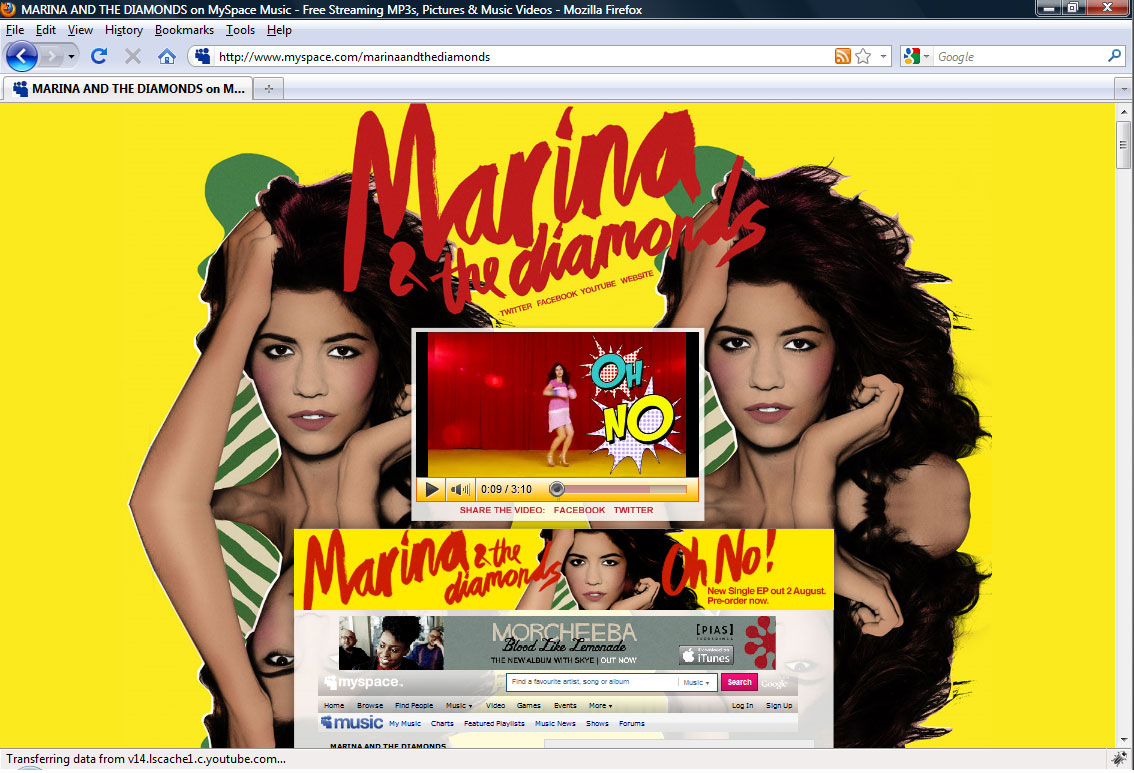Subscribe via the orange RSS feed icon
Image resolution: width=1134 pixels, height=773 pixels.
click(843, 56)
